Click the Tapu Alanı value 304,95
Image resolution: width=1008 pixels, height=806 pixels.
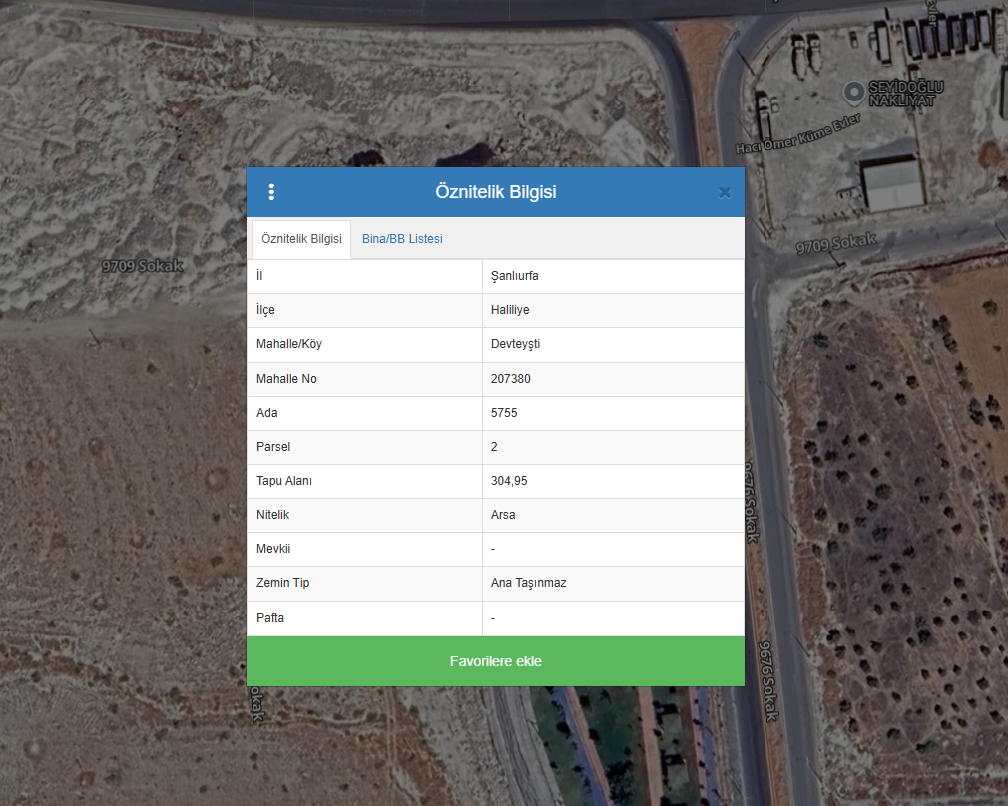coord(509,481)
